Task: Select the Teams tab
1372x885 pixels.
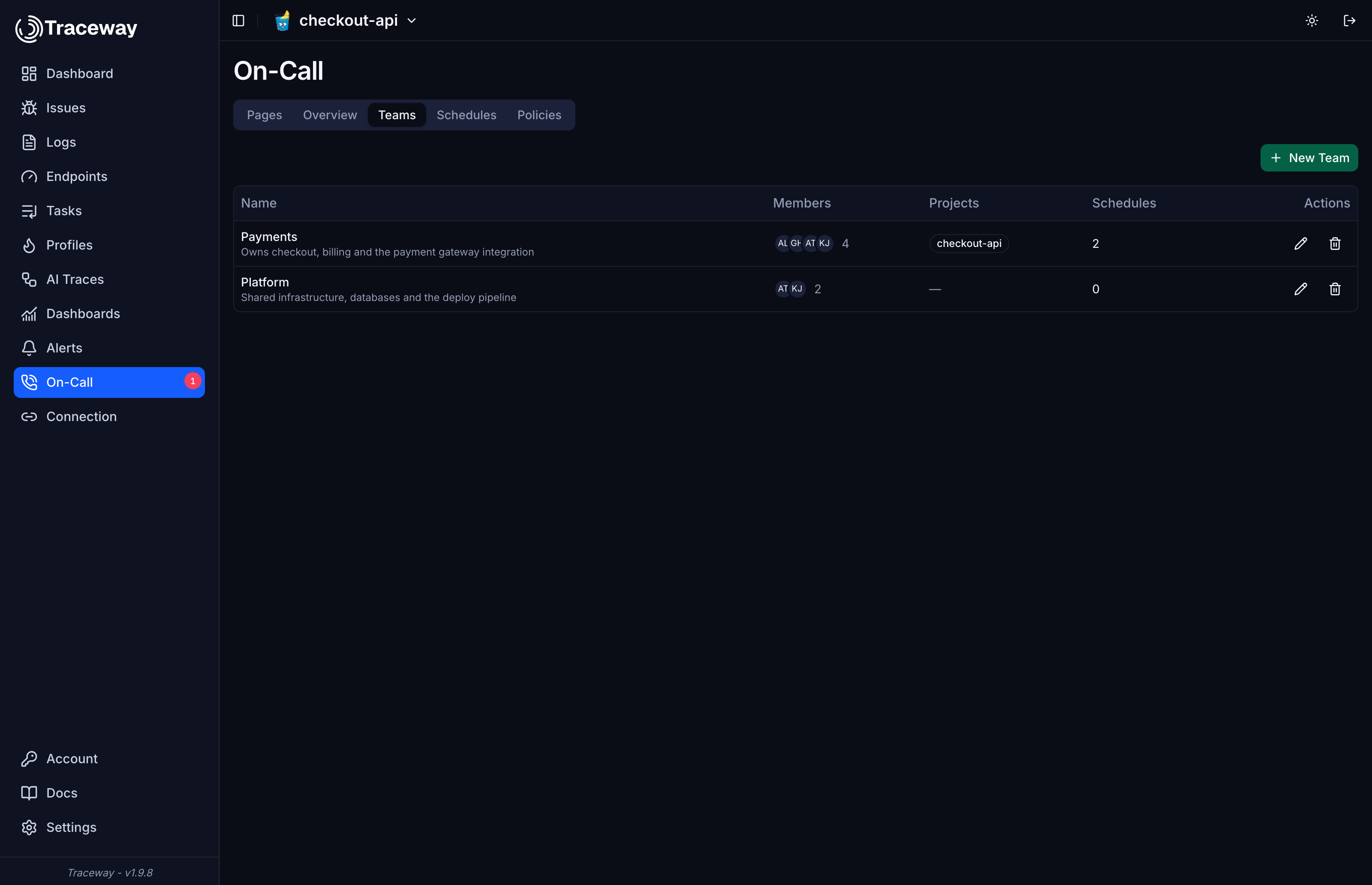Action: 397,115
